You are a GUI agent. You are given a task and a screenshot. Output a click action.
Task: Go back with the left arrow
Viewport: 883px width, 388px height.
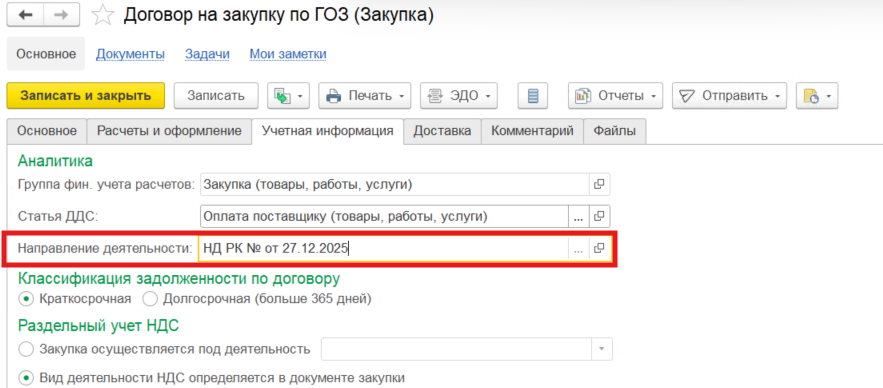tap(25, 16)
